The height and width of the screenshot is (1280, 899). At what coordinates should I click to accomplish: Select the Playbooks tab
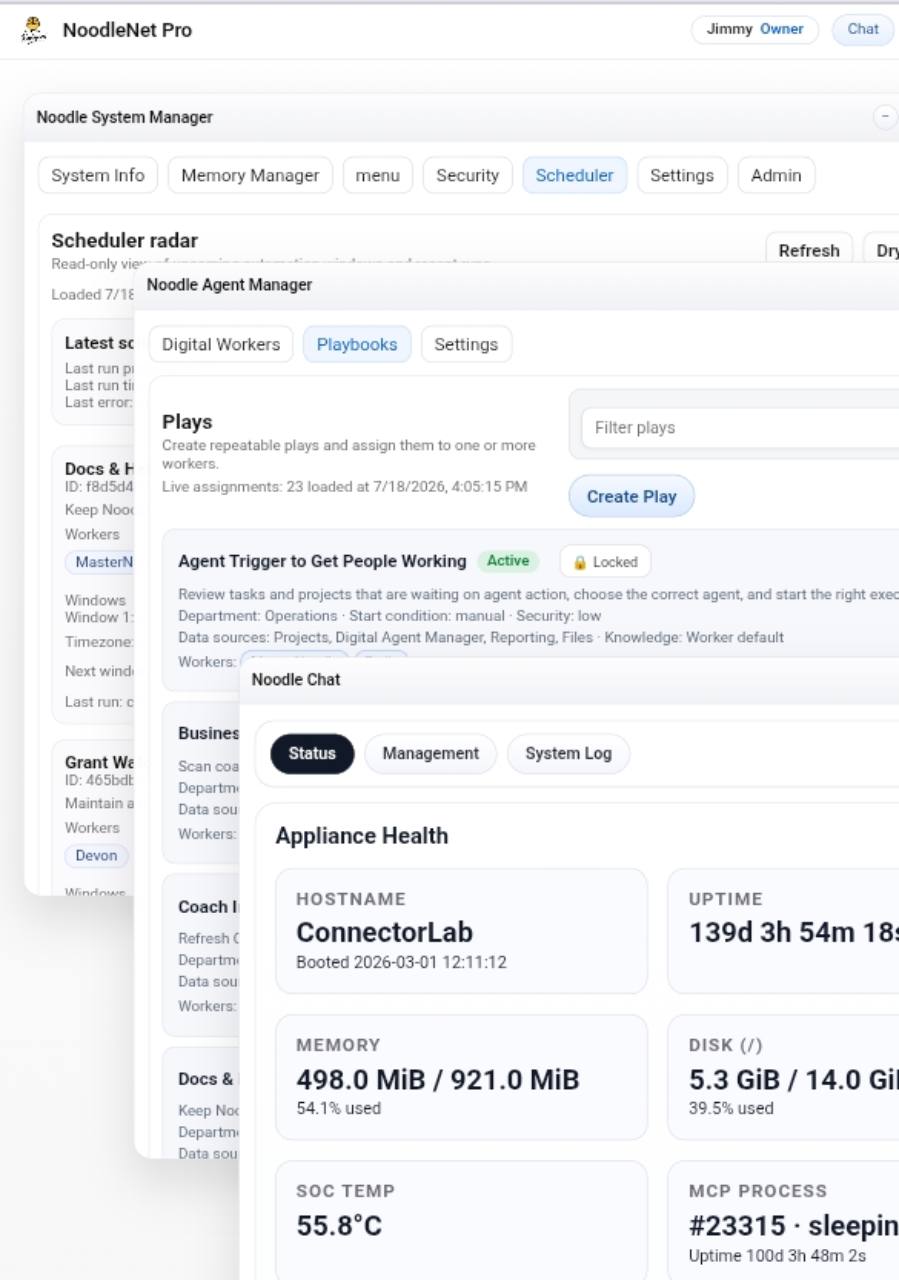point(357,344)
